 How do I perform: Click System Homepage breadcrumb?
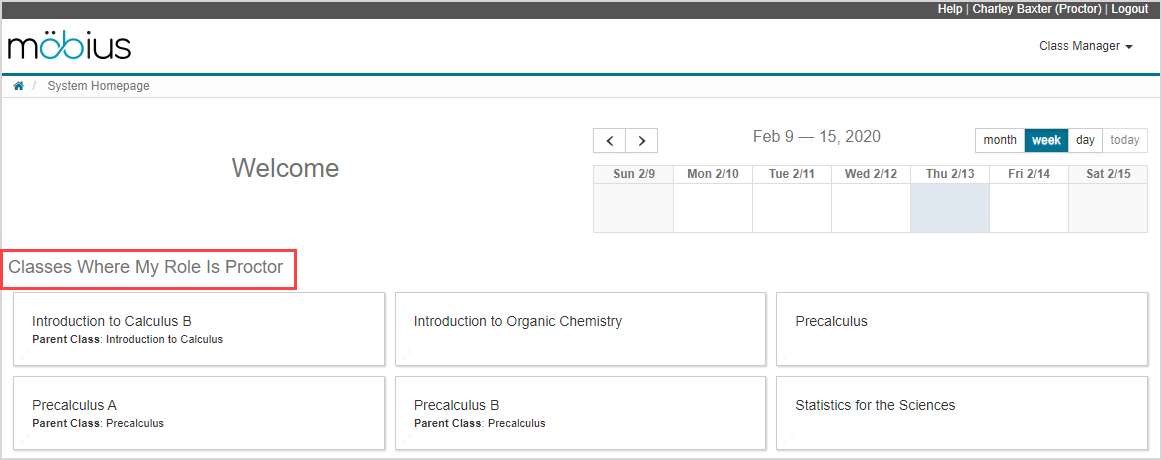[98, 86]
